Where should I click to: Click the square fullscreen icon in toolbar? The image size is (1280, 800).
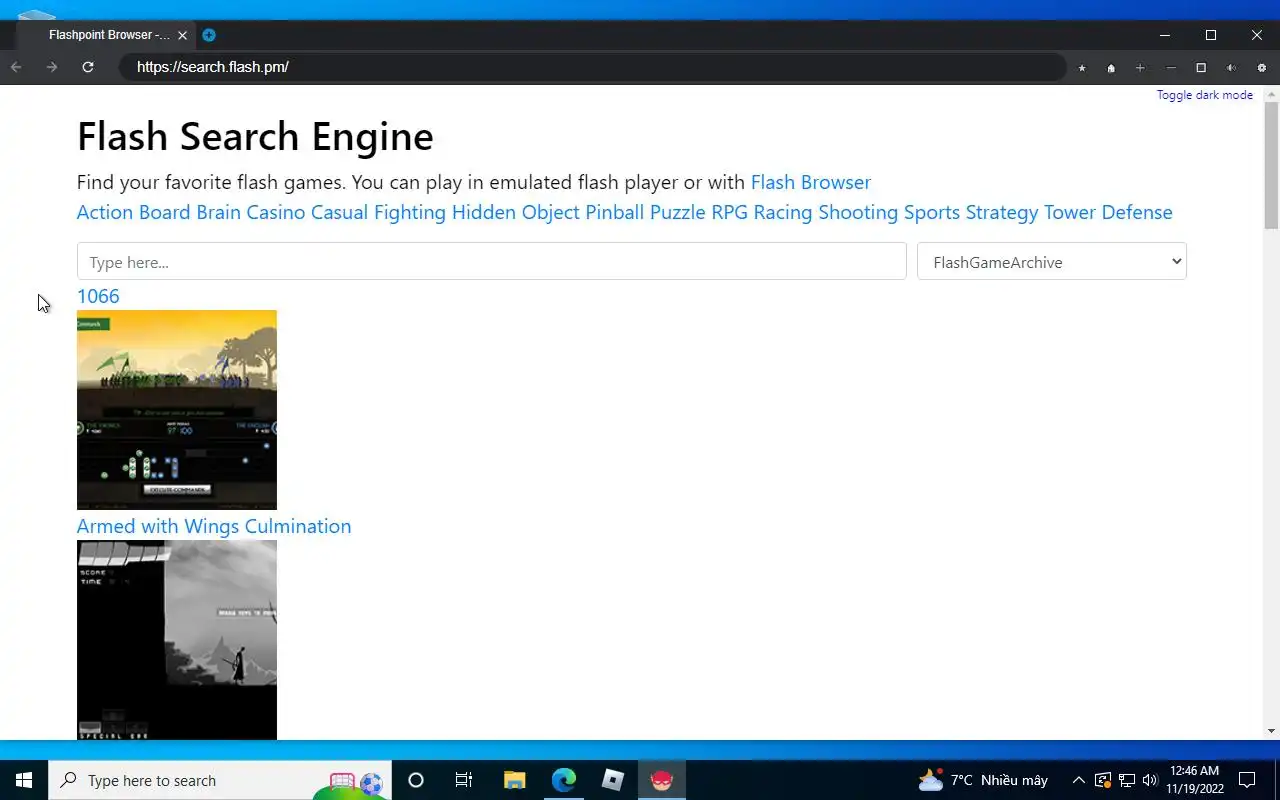tap(1201, 68)
